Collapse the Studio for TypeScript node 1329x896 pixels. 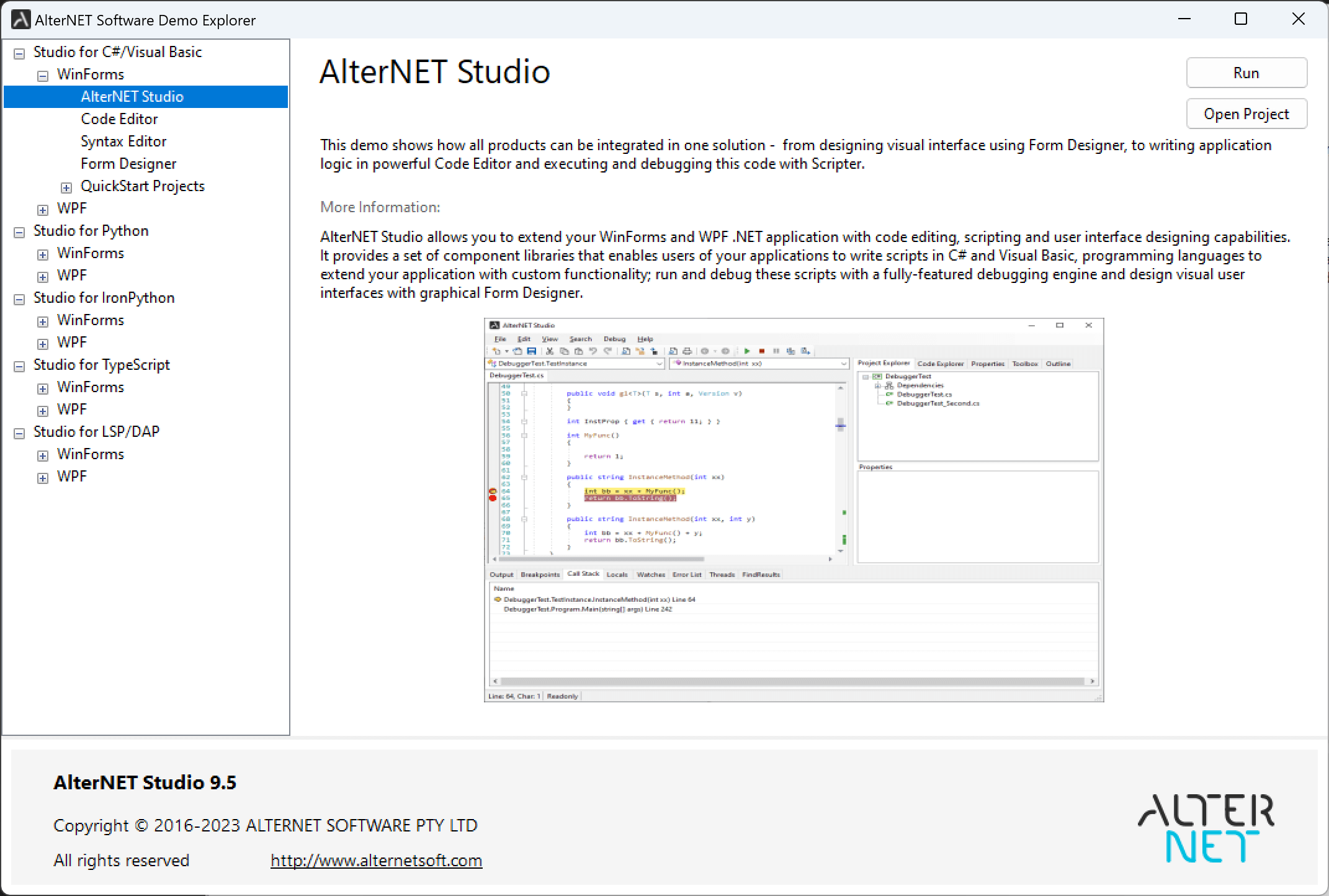pyautogui.click(x=19, y=366)
